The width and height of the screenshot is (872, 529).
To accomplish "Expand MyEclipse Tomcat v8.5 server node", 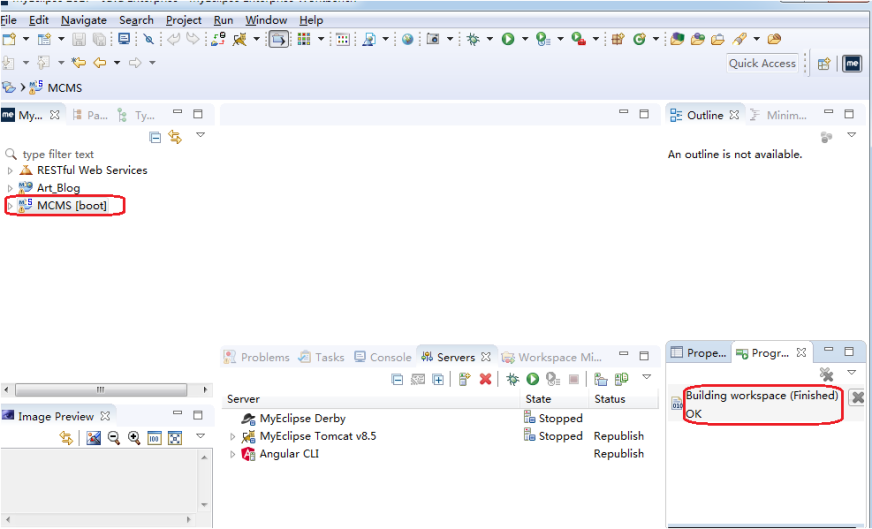I will [232, 437].
